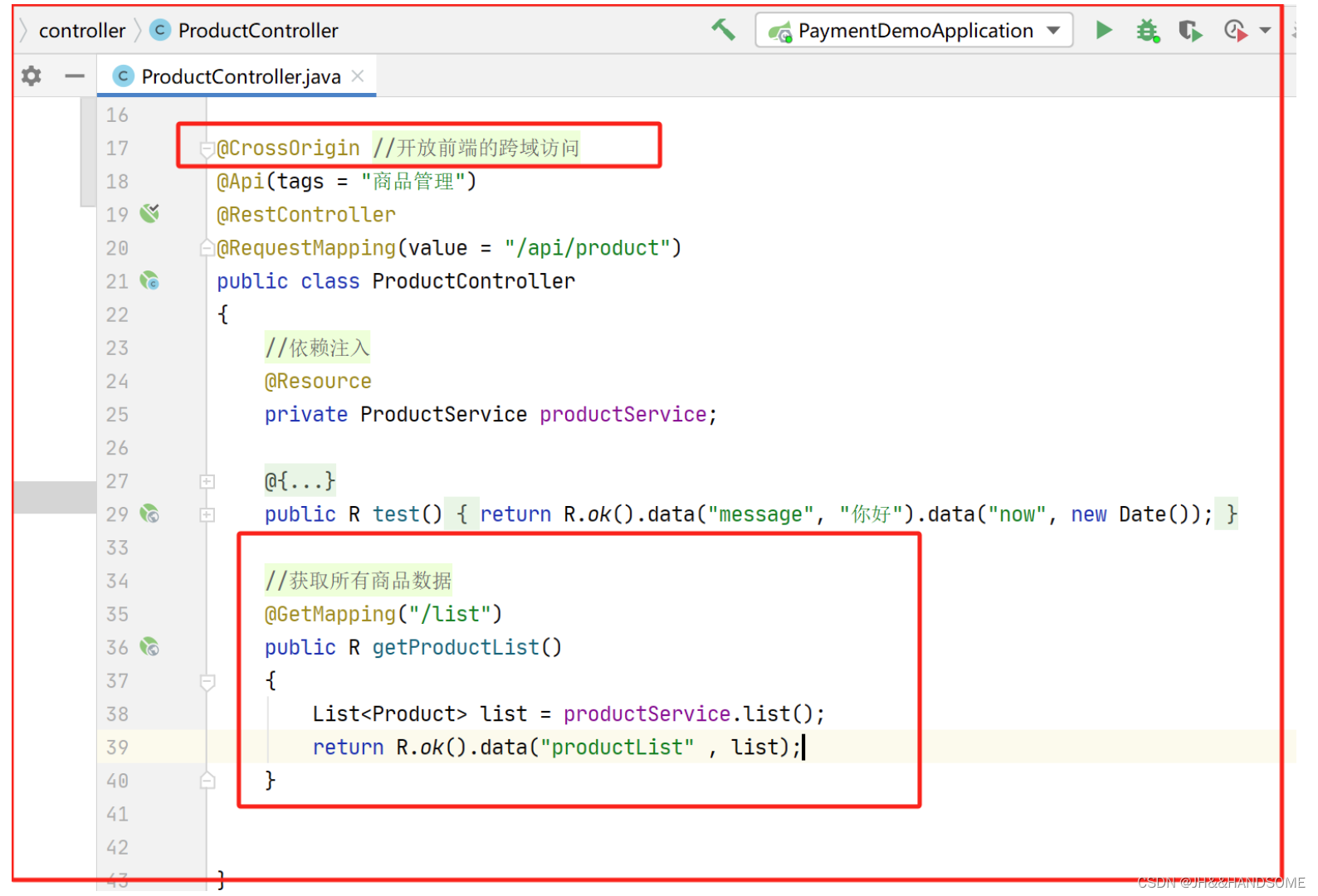Click List<Product> on line 38
Viewport: 1318px width, 896px height.
pos(390,714)
